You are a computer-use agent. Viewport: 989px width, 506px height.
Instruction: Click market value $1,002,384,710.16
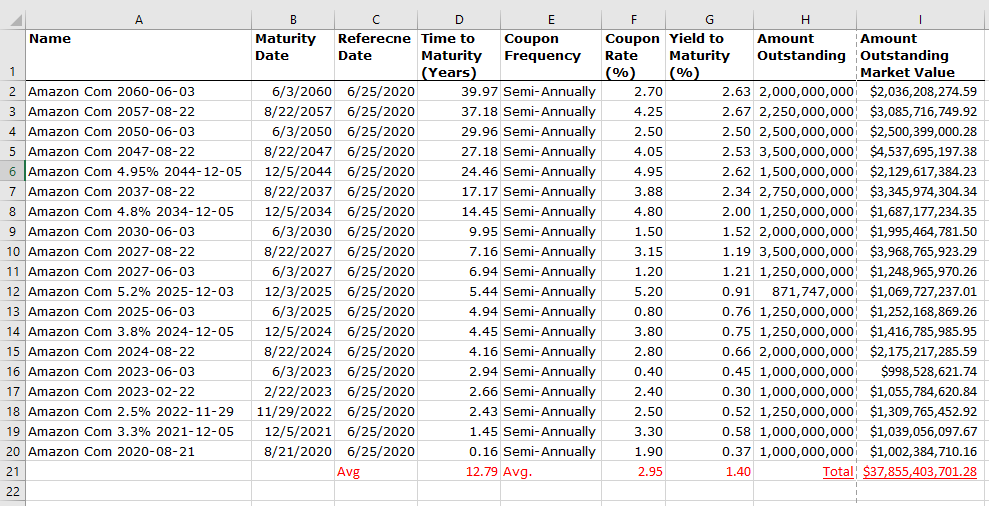[920, 452]
